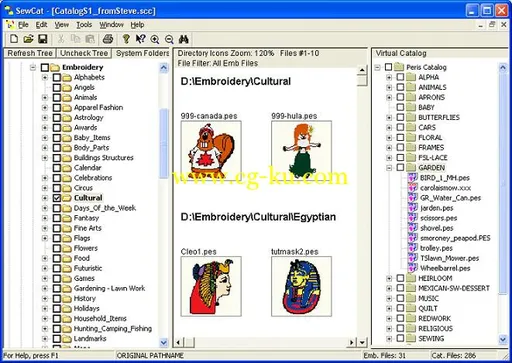
Task: Select the carolaismow.xxx file icon
Action: pos(413,188)
